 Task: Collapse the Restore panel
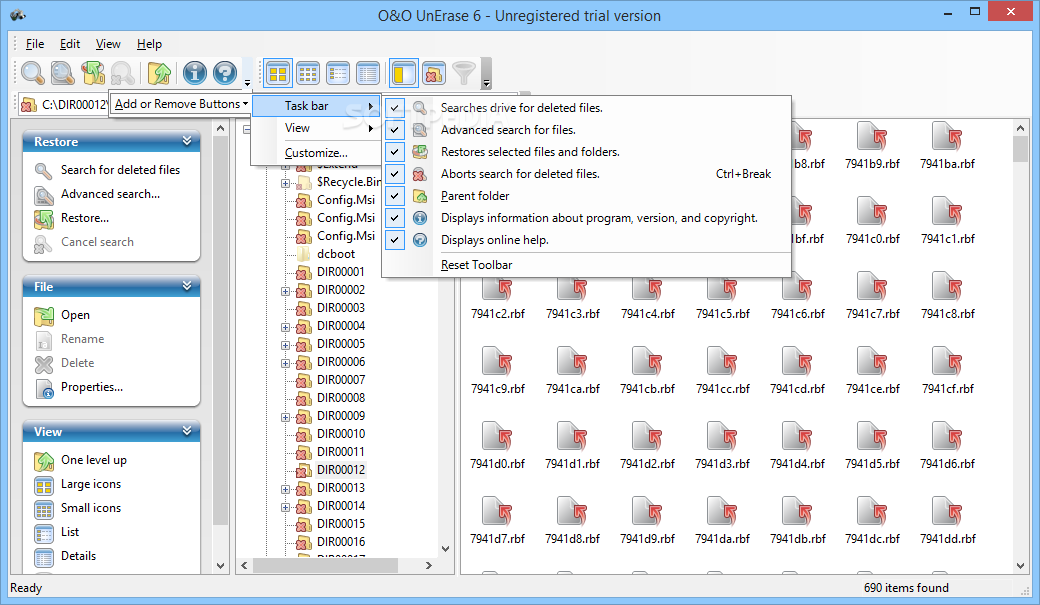(x=187, y=141)
